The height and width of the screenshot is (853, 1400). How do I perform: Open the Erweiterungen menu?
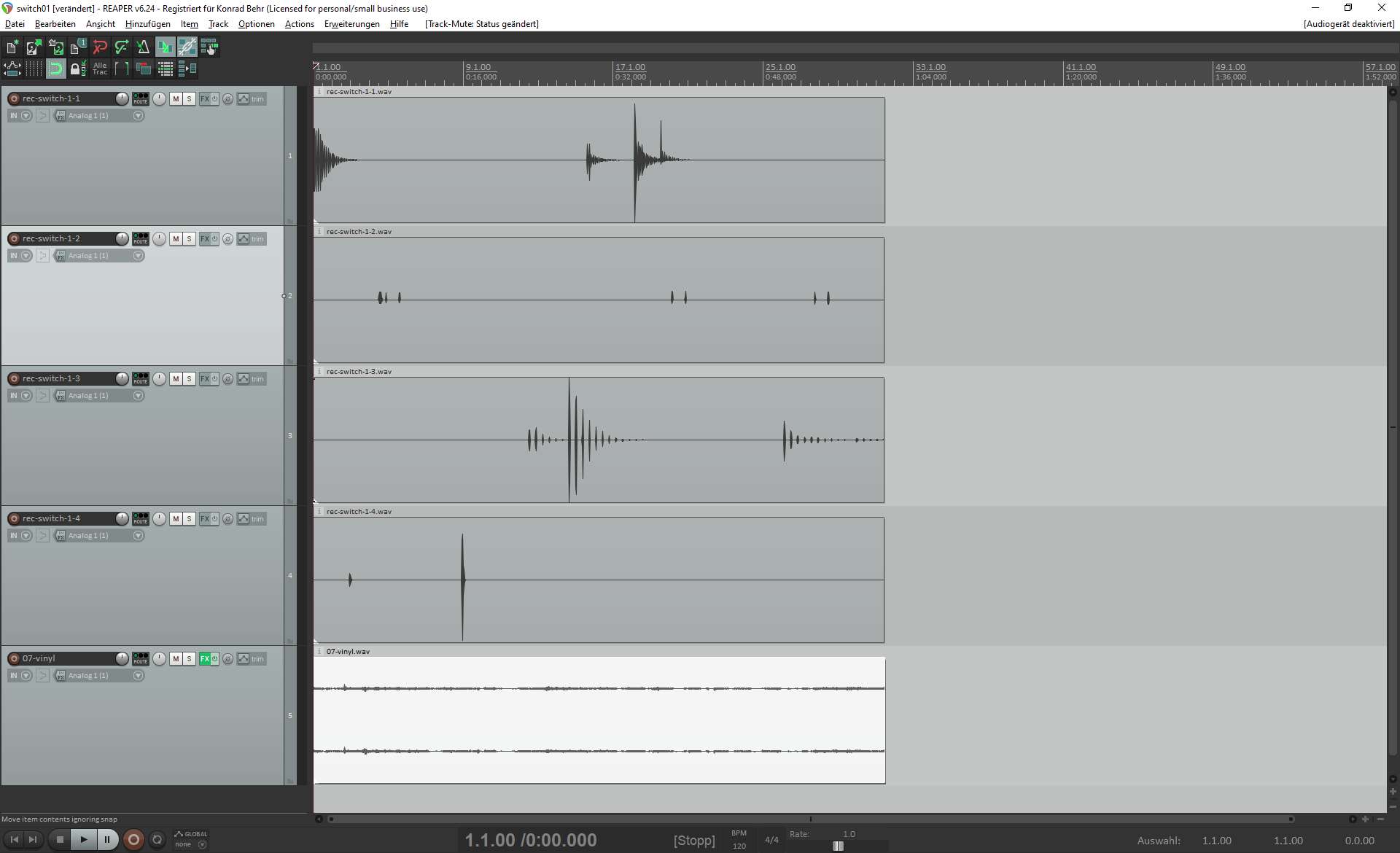coord(351,24)
